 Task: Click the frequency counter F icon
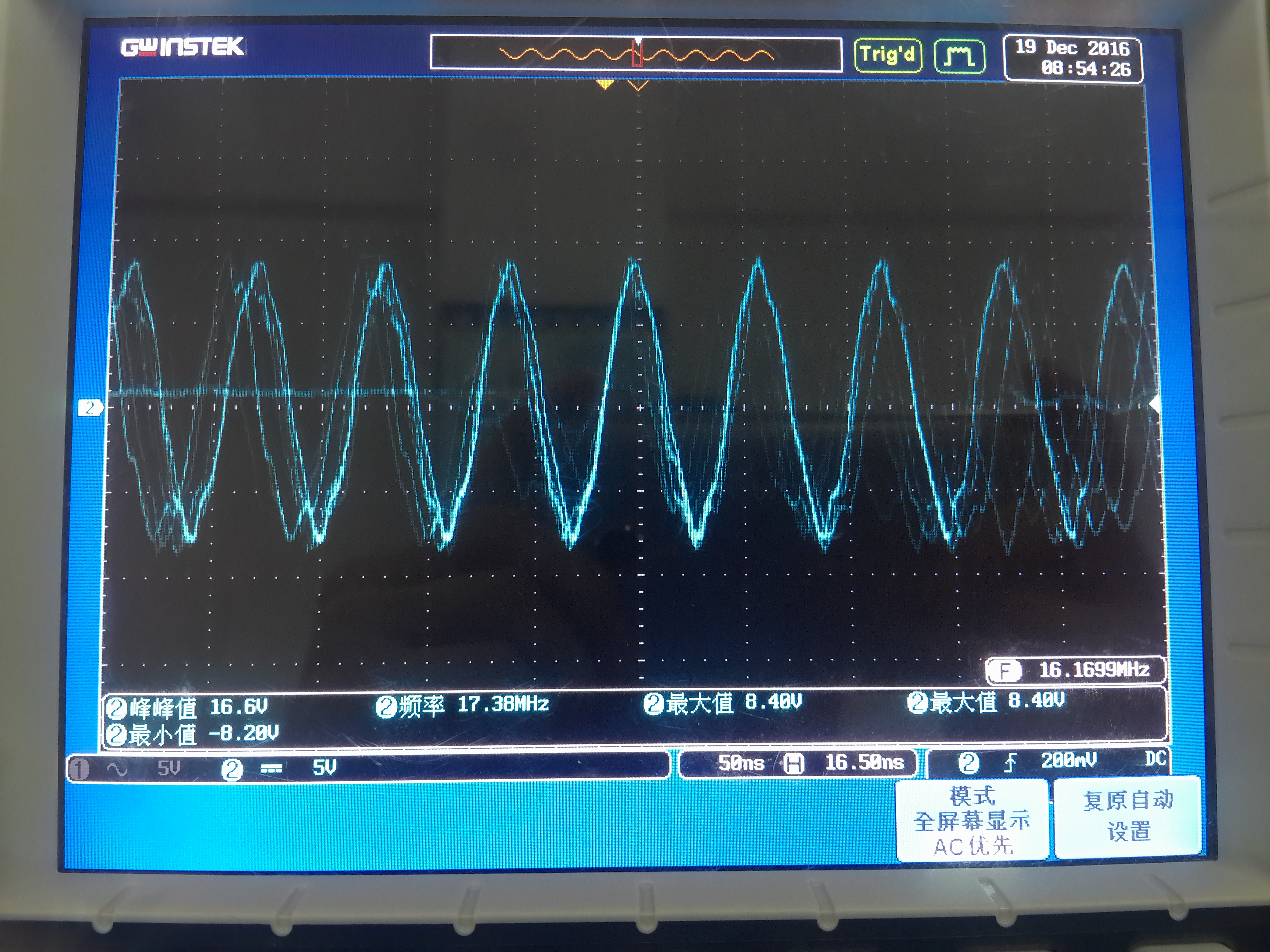pos(1005,670)
